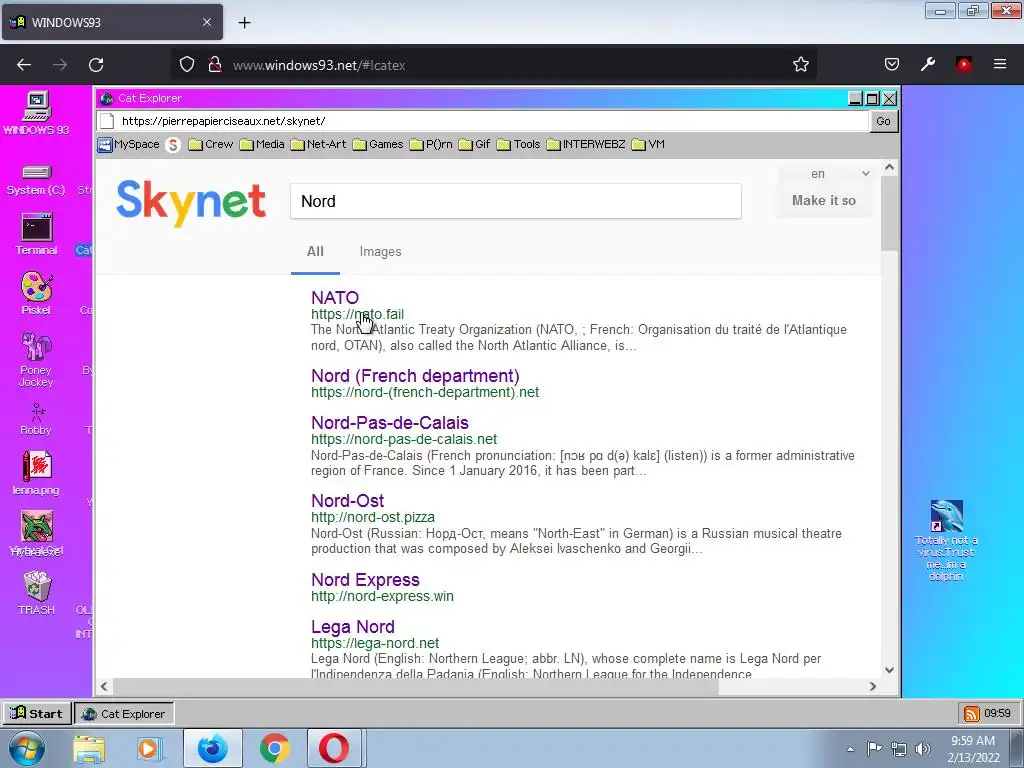The image size is (1024, 768).
Task: Click the insecure lock icon in address bar
Action: click(x=214, y=65)
